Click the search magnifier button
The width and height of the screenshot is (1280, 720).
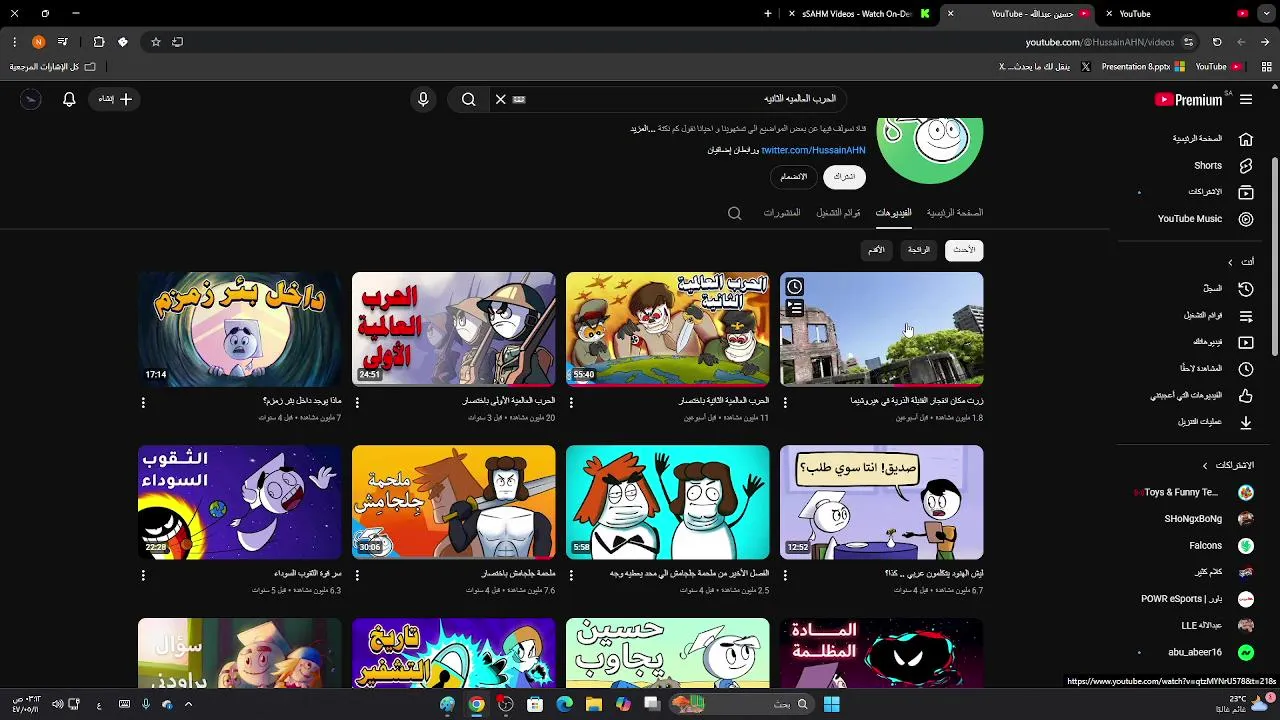468,99
